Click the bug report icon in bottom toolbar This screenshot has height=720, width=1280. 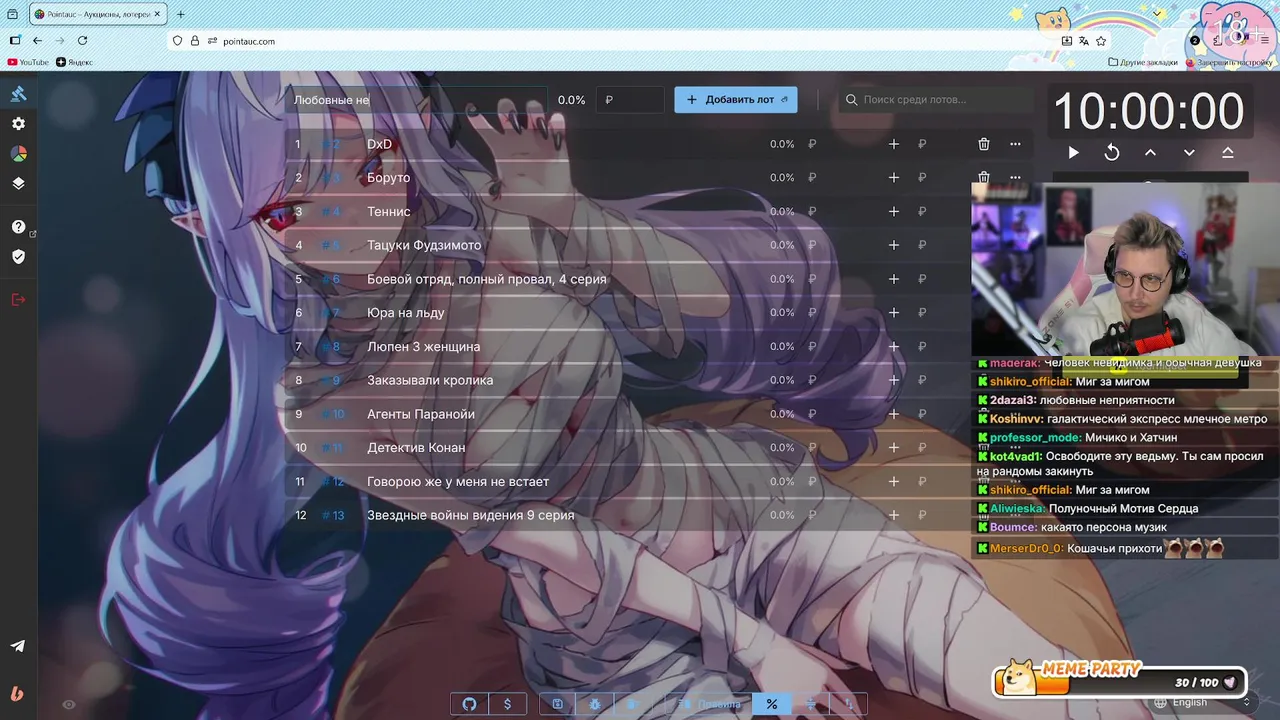coord(595,704)
